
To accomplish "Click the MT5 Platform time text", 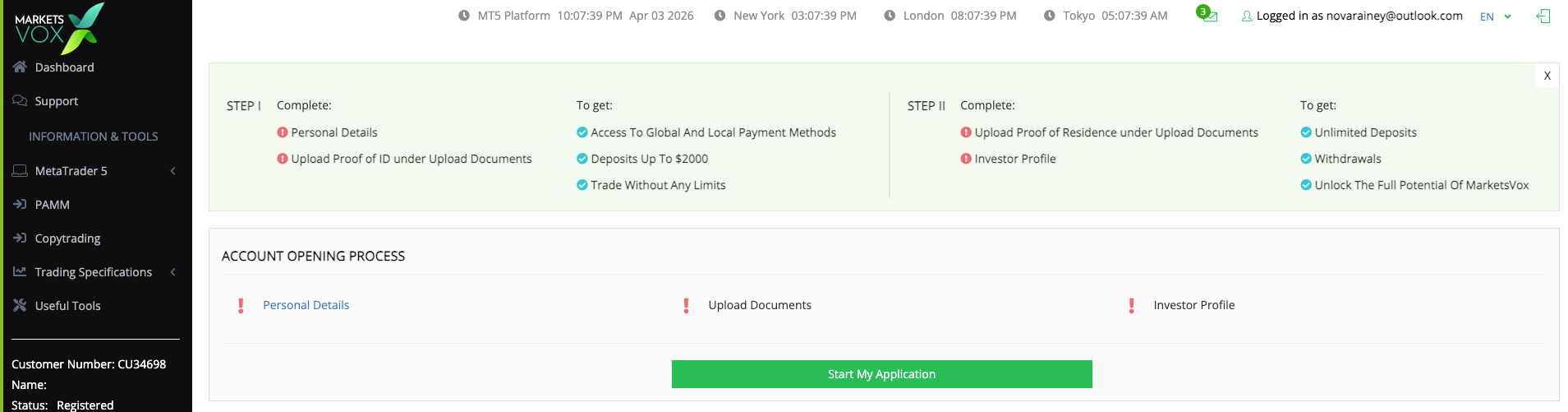I will 589,16.
